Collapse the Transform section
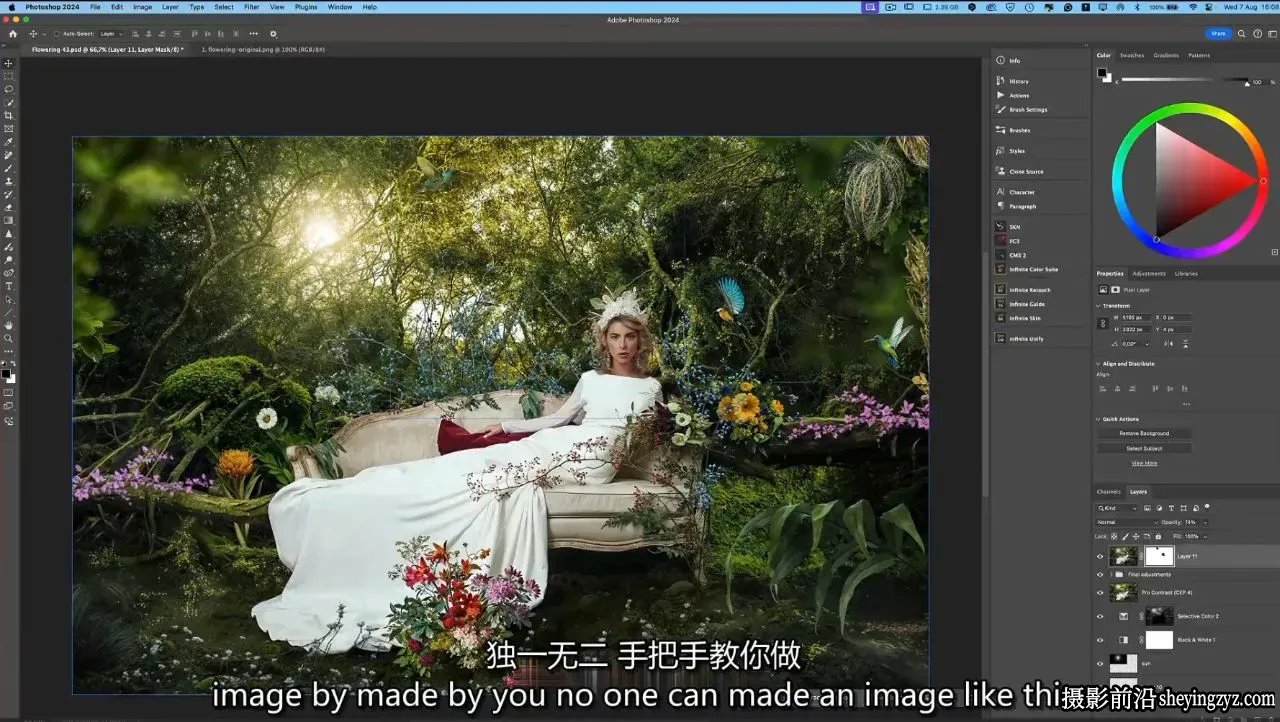 (1099, 306)
